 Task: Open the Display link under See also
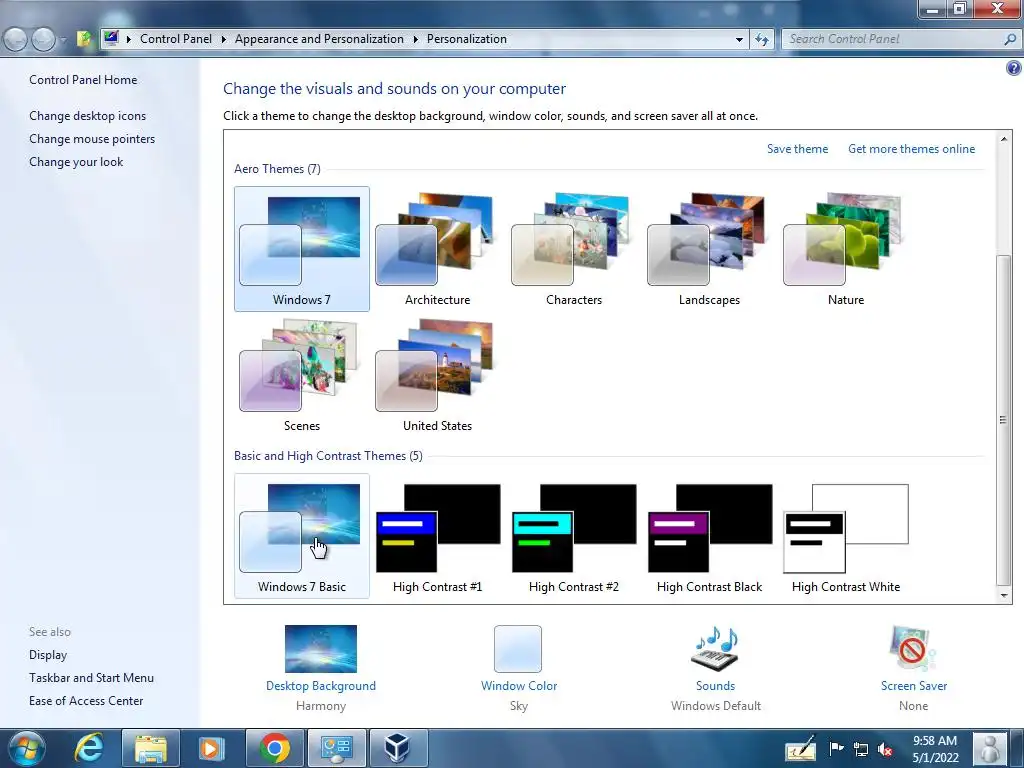point(48,655)
